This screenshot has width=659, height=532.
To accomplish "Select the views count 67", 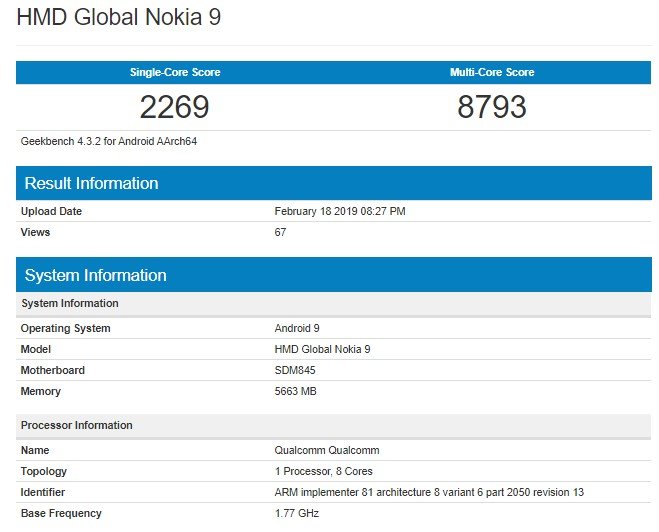I will pyautogui.click(x=280, y=232).
